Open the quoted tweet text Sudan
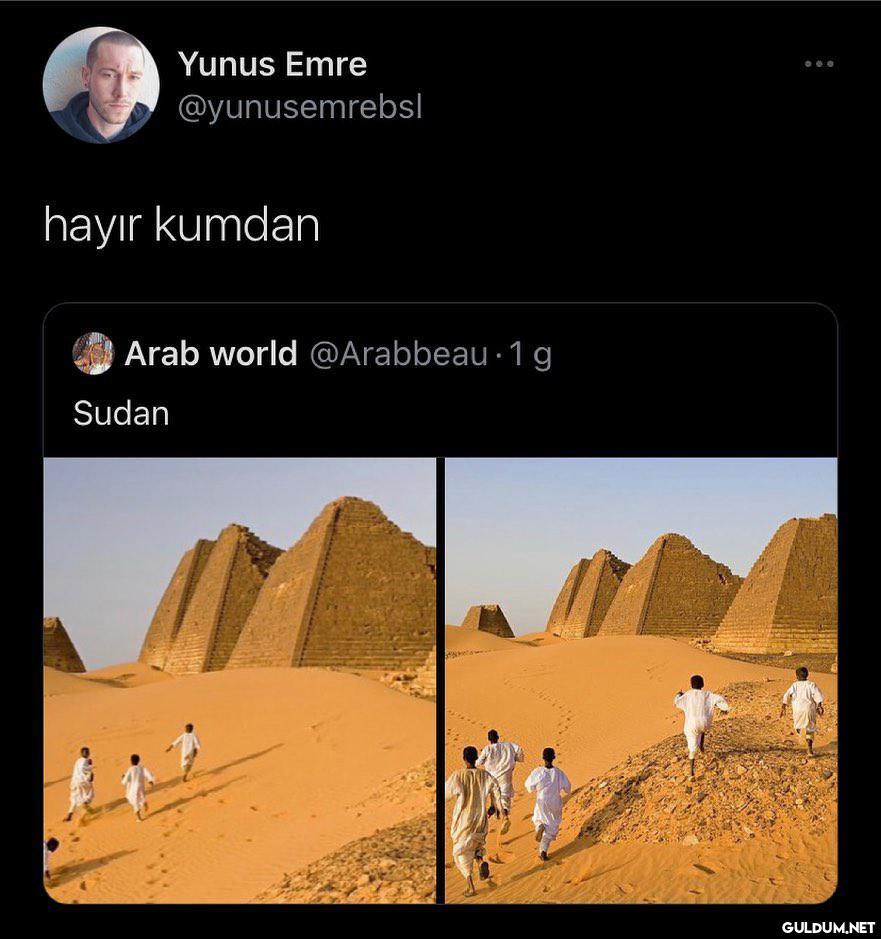This screenshot has width=881, height=939. tap(121, 414)
